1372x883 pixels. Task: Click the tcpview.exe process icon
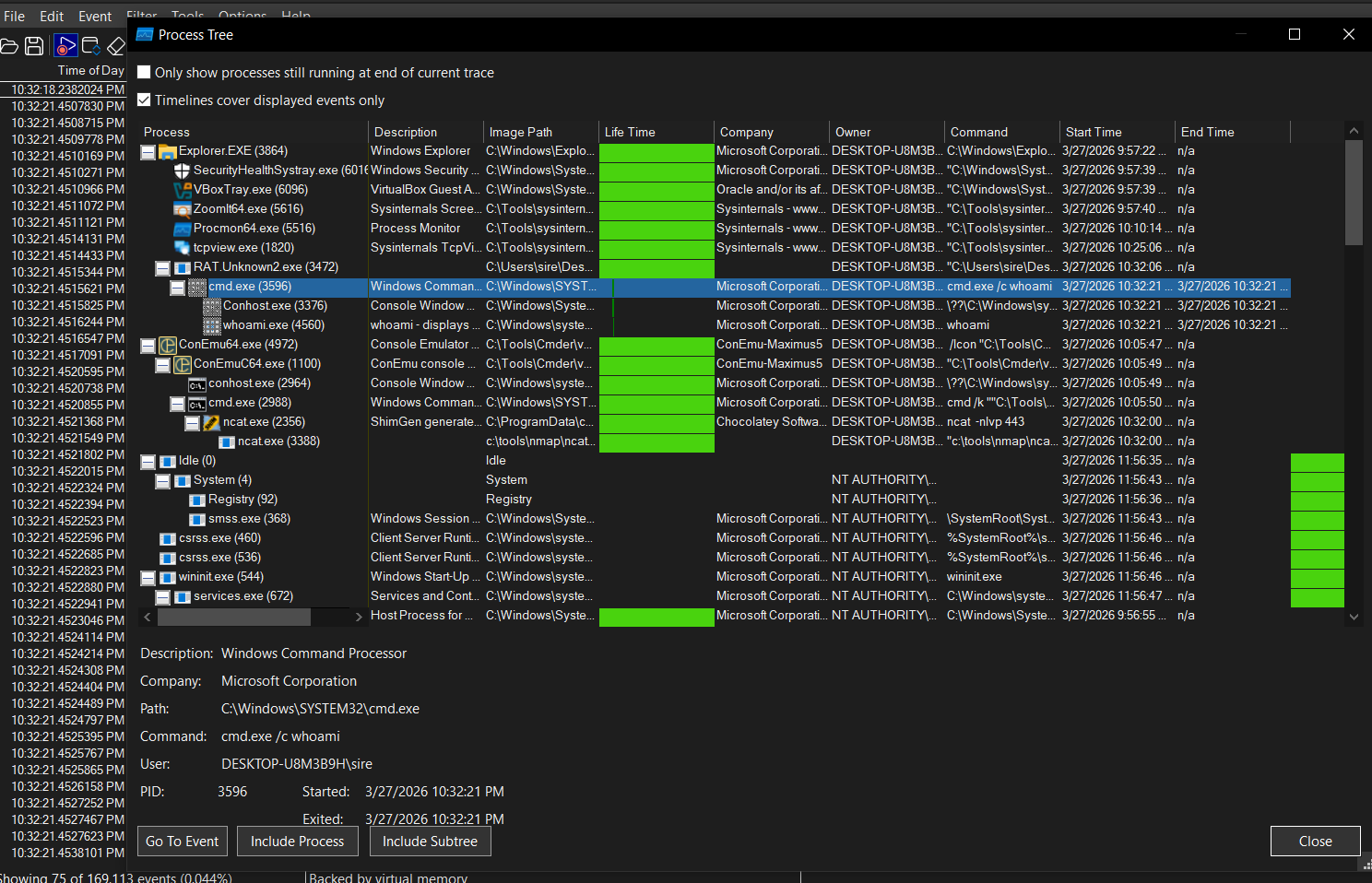[x=182, y=248]
